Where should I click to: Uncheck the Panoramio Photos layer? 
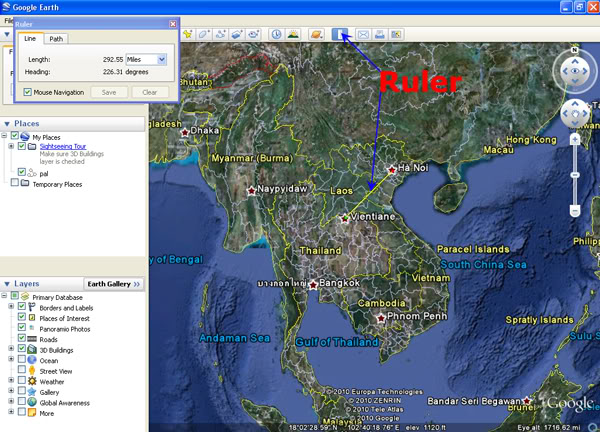(x=22, y=328)
